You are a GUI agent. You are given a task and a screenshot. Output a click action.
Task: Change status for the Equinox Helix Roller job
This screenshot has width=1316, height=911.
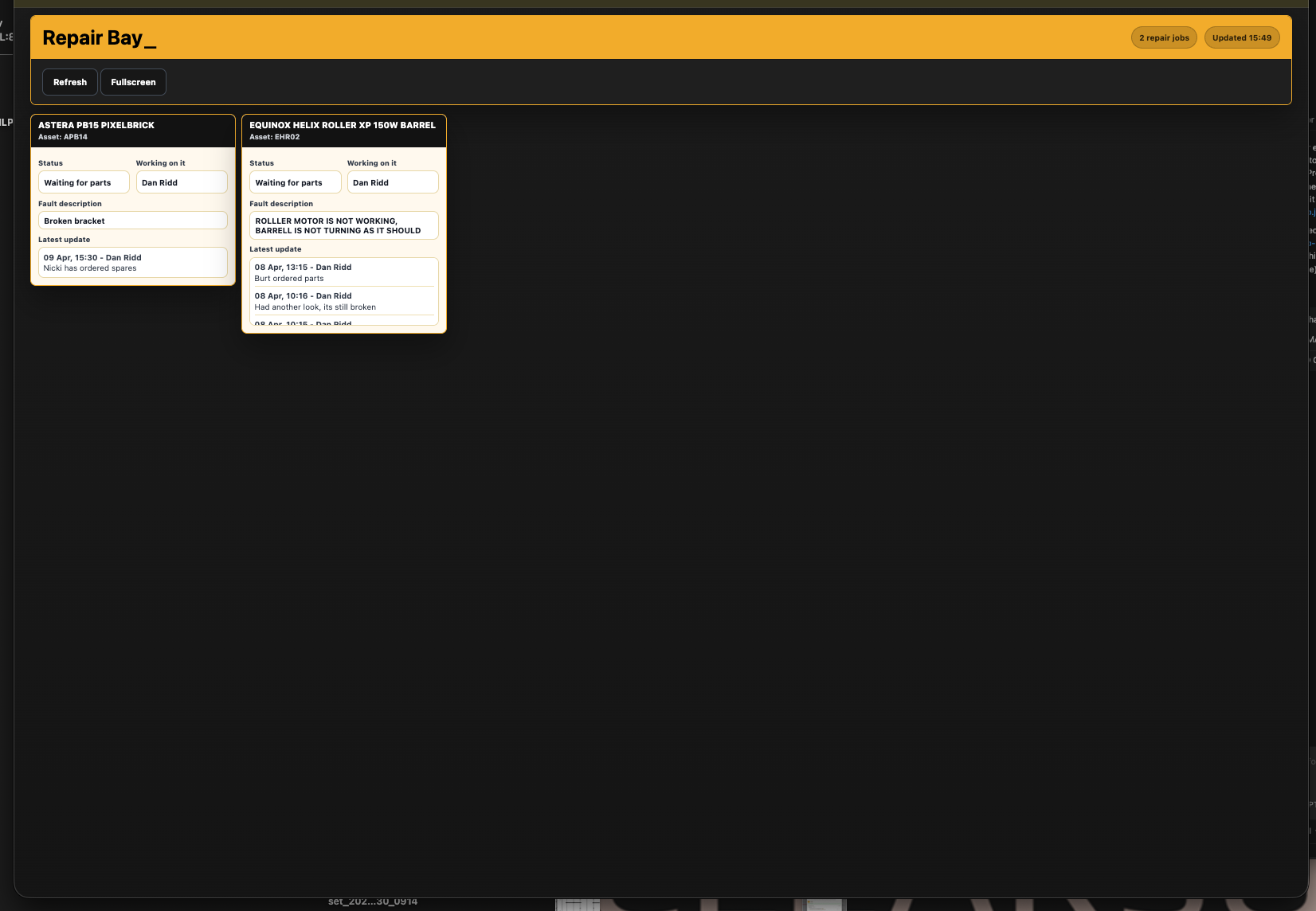295,182
